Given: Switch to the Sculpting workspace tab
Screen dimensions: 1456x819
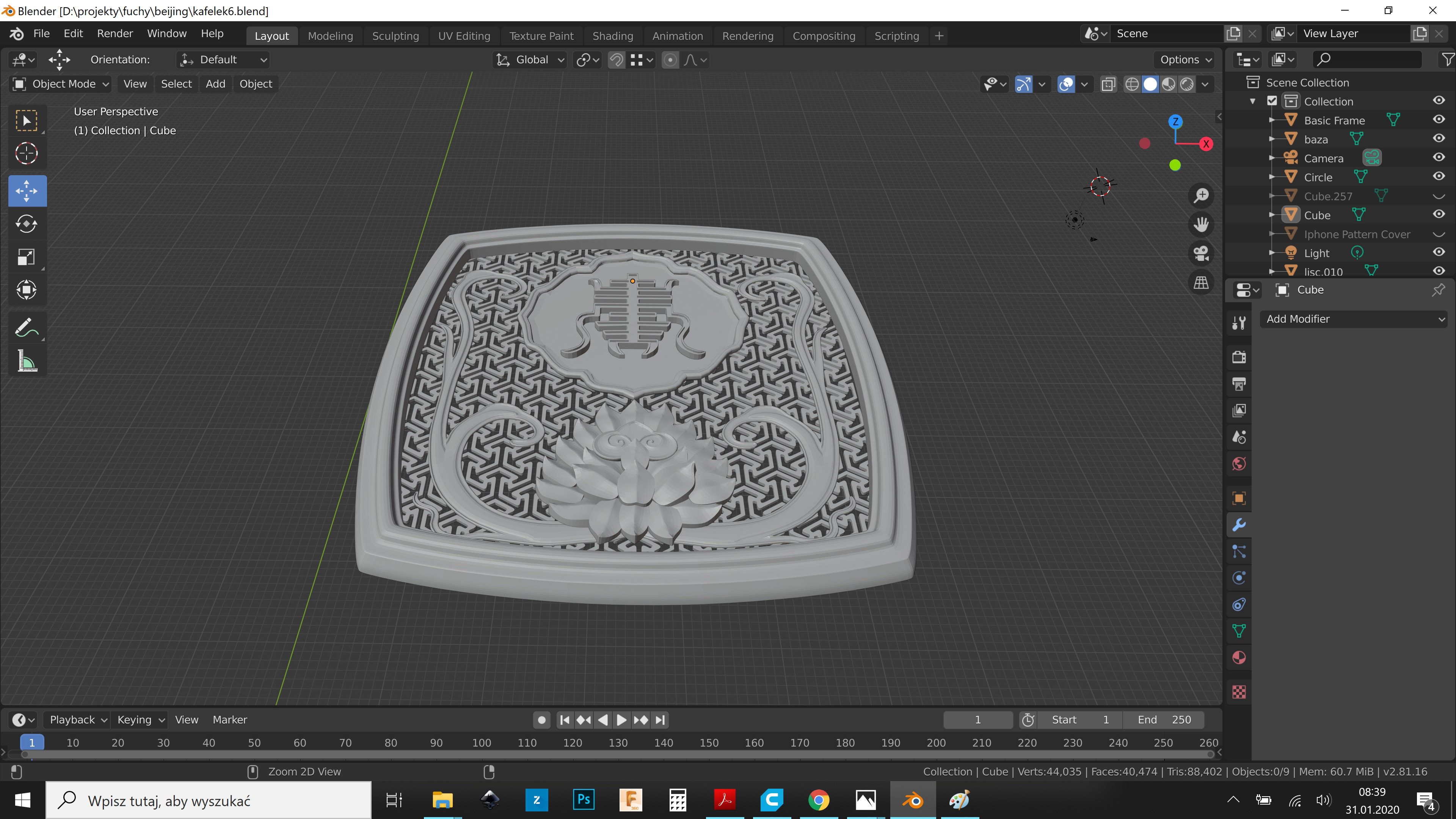Looking at the screenshot, I should [x=395, y=36].
